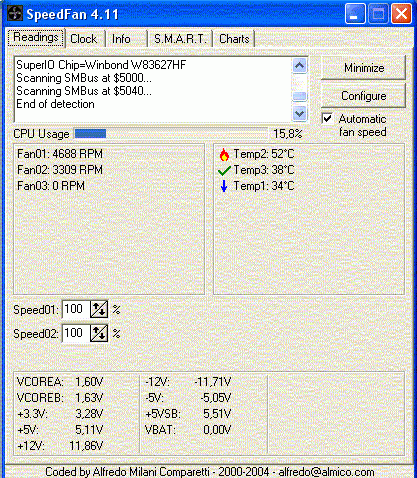Image resolution: width=417 pixels, height=478 pixels.
Task: Click the Temp1: 34°C reading
Action: (x=264, y=186)
